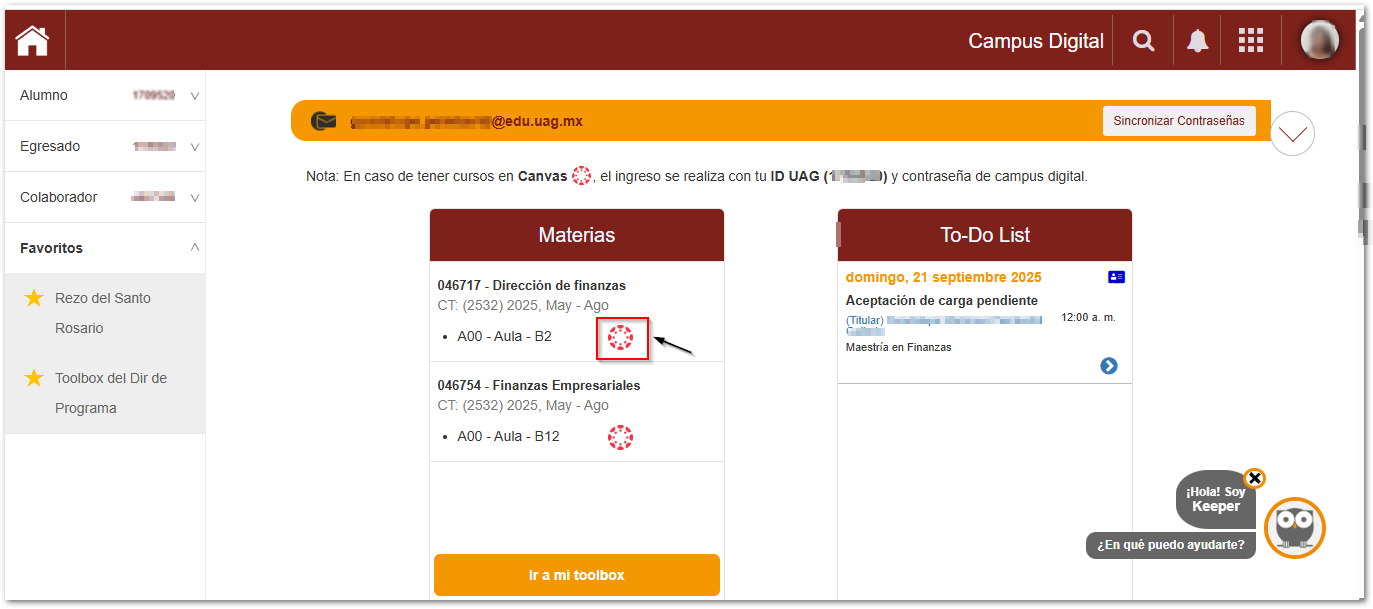Close the Keeper chat bubble
Viewport: 1373px width, 609px height.
pyautogui.click(x=1255, y=478)
